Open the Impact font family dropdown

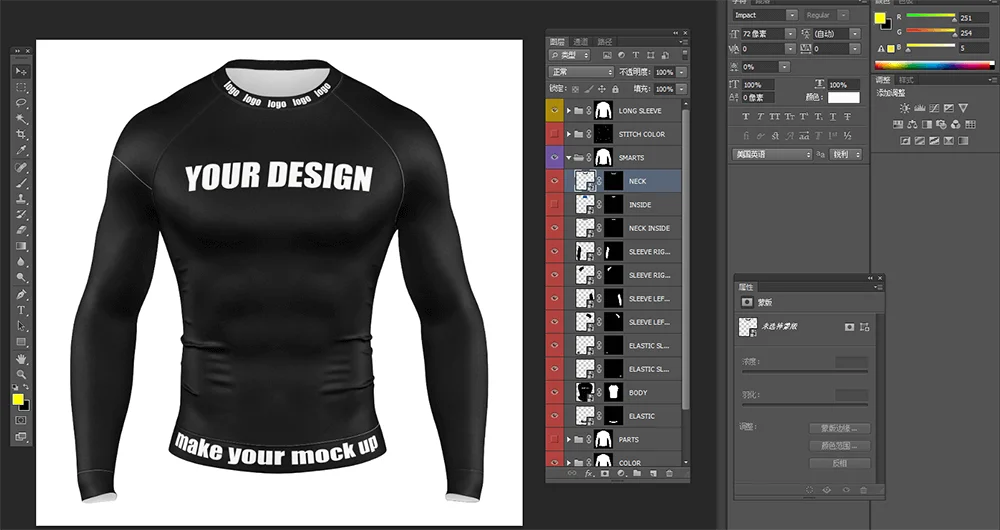(x=791, y=15)
